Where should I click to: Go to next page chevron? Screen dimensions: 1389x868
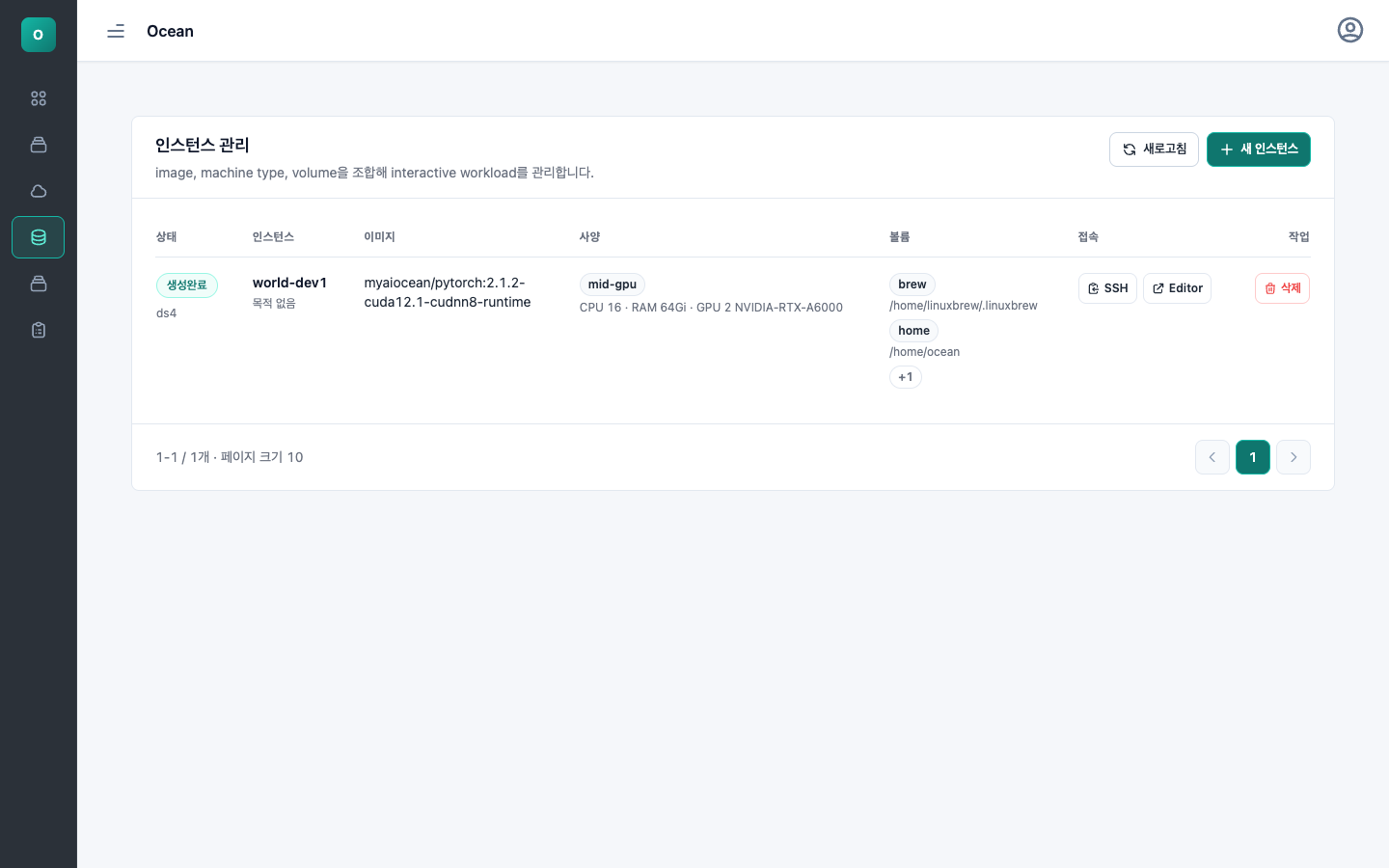point(1294,457)
